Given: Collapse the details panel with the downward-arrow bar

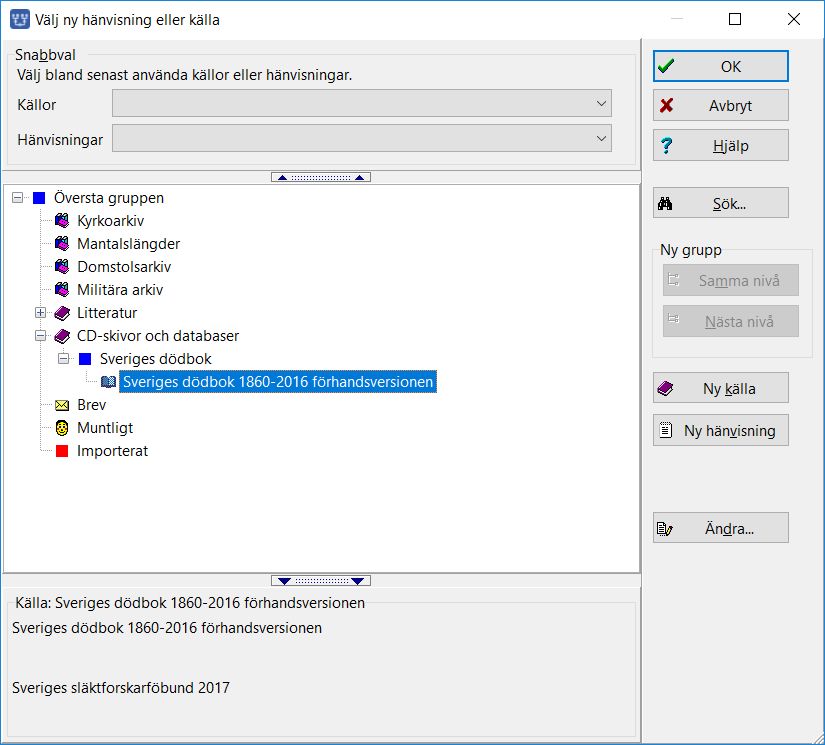Looking at the screenshot, I should [x=321, y=581].
